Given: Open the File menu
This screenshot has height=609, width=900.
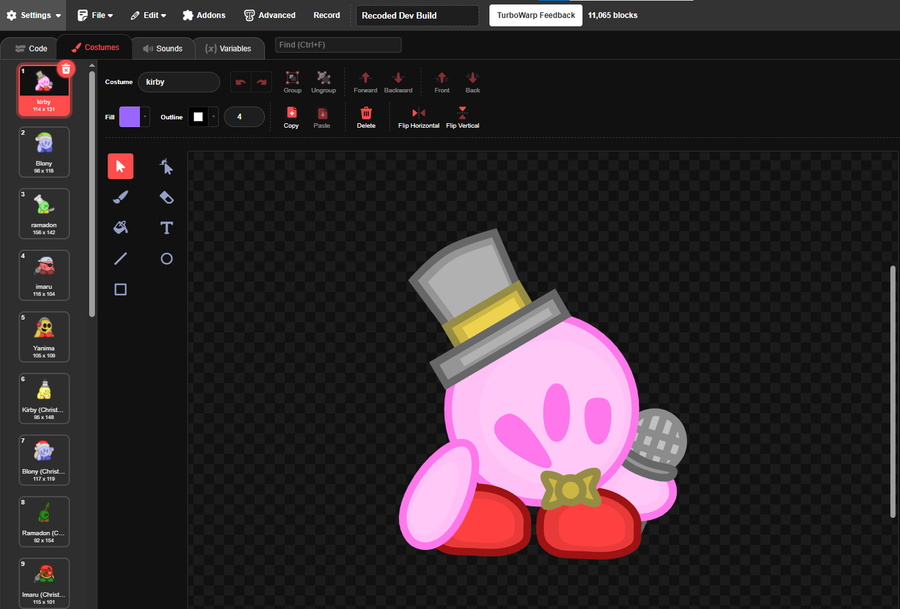Looking at the screenshot, I should [x=95, y=15].
